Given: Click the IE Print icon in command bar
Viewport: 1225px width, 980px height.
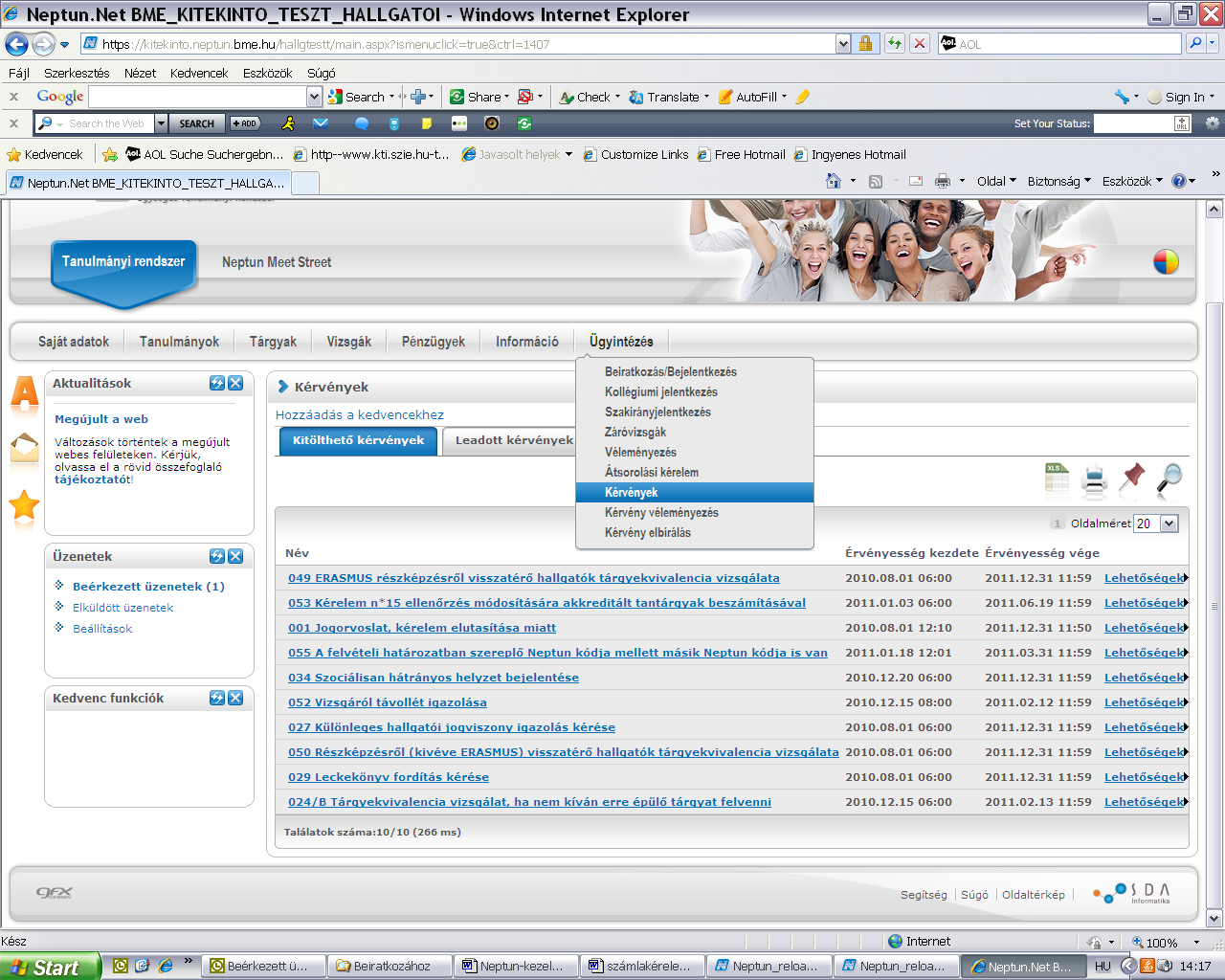Looking at the screenshot, I should point(943,181).
